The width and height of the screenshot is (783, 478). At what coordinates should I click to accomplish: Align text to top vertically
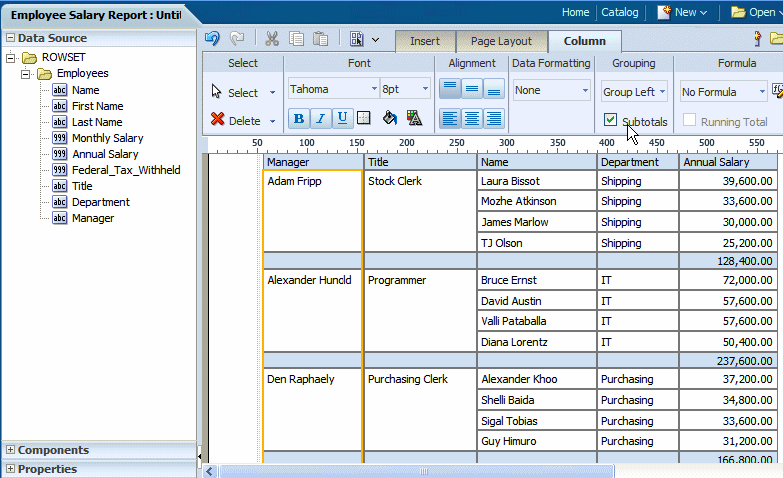point(449,89)
